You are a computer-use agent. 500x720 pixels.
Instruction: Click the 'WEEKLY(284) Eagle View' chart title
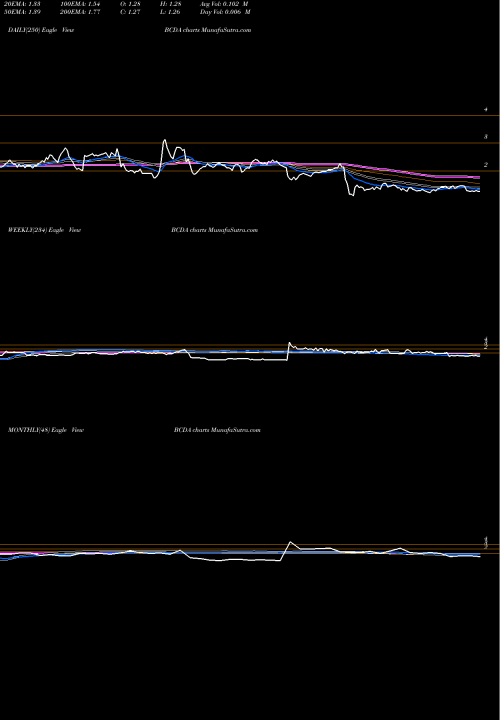point(45,230)
